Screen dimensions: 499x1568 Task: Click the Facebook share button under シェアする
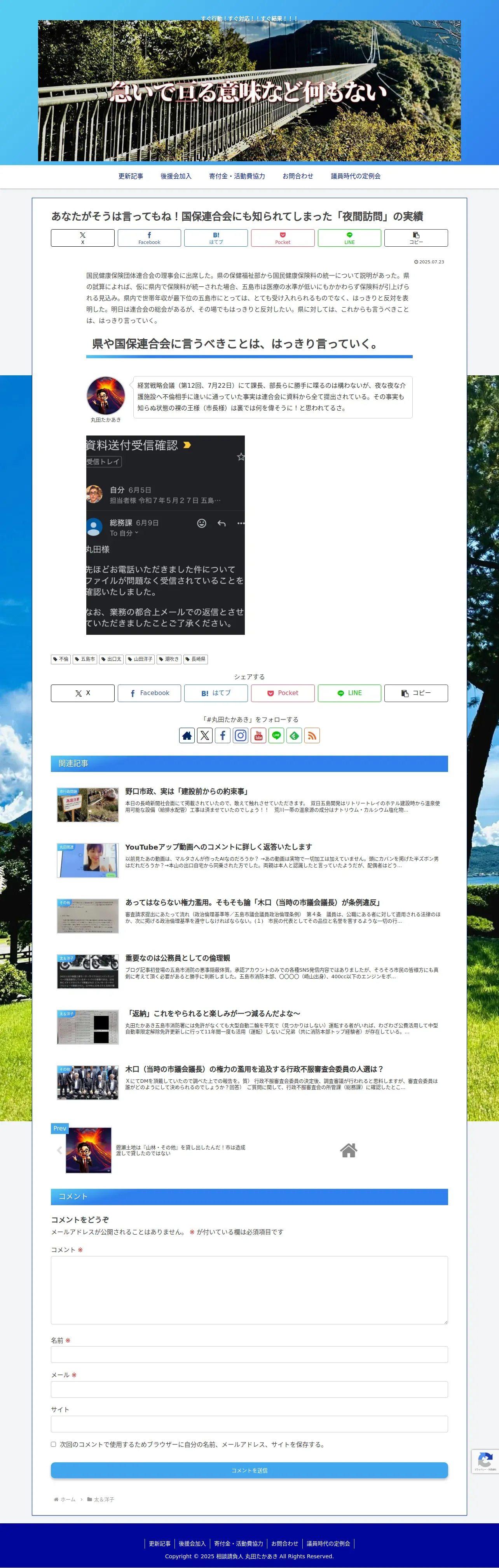pos(149,693)
